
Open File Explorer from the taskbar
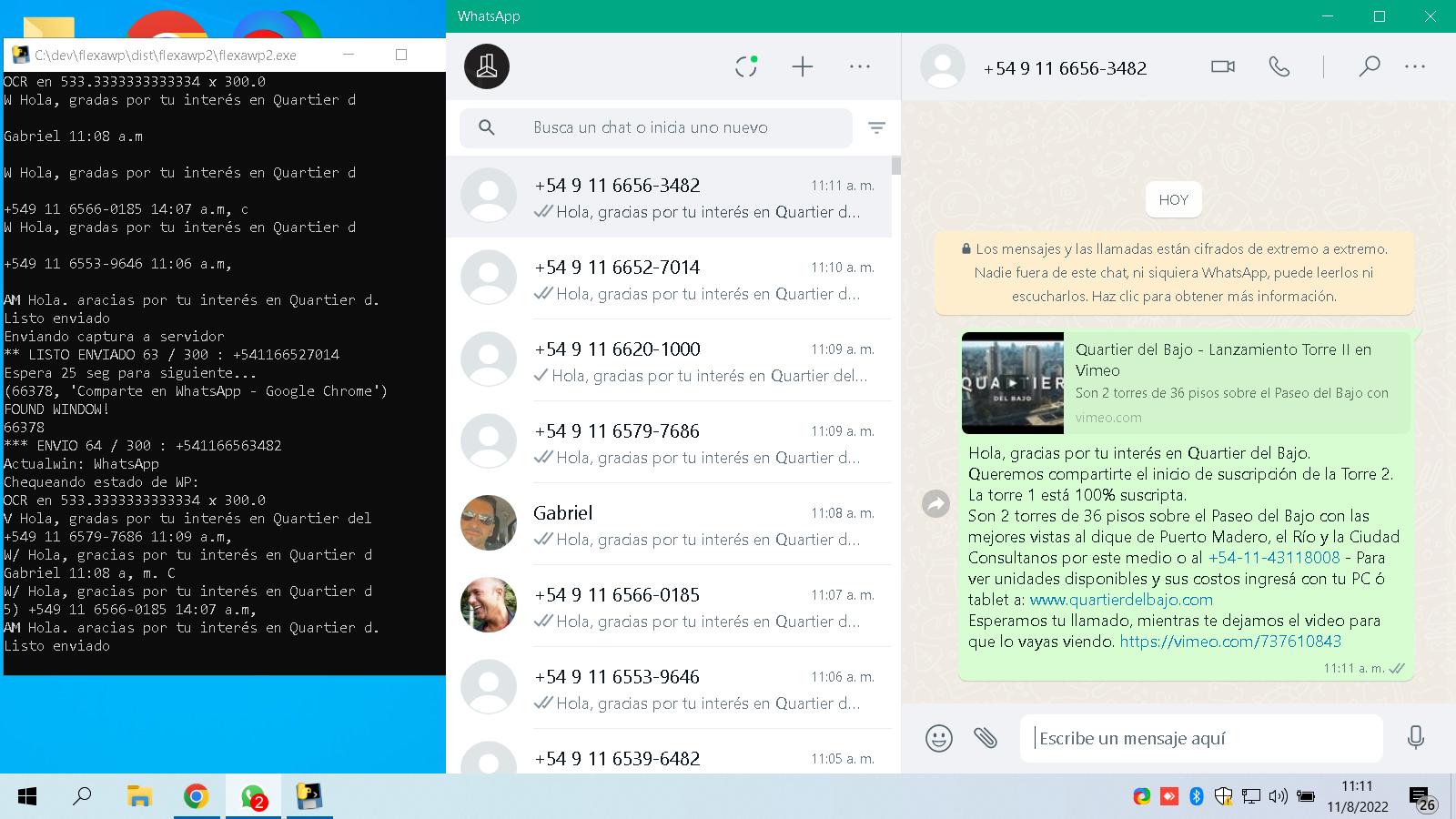point(138,797)
